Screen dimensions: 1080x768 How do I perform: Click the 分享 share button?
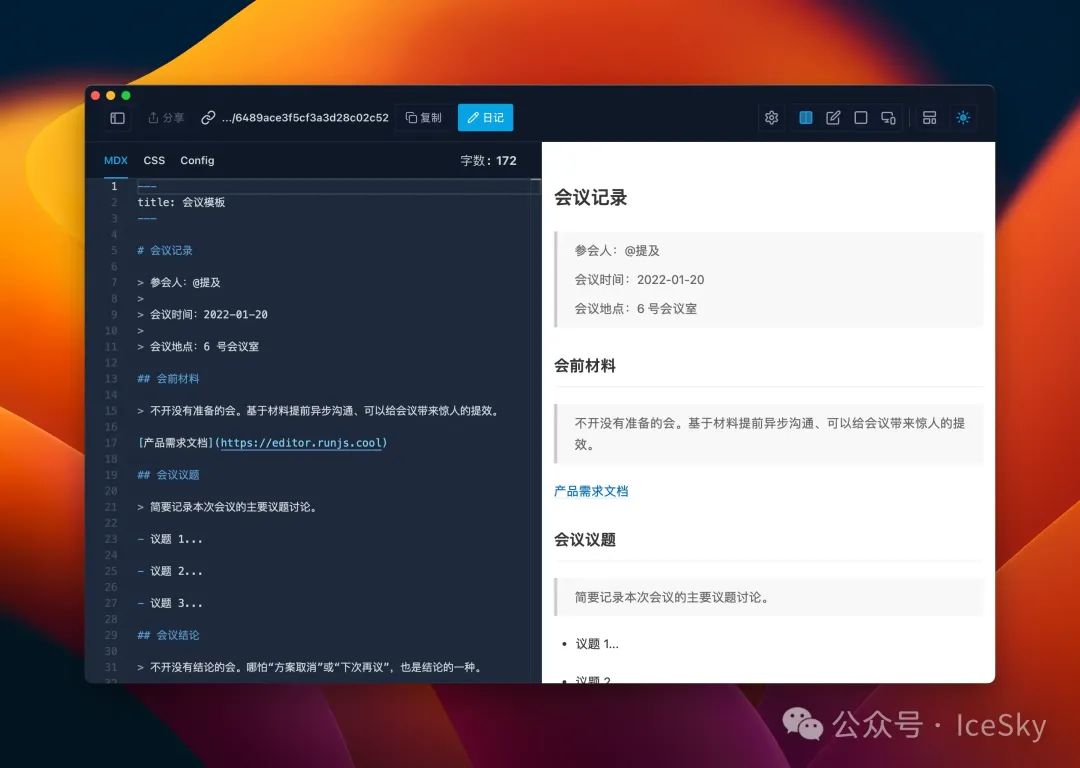(166, 118)
